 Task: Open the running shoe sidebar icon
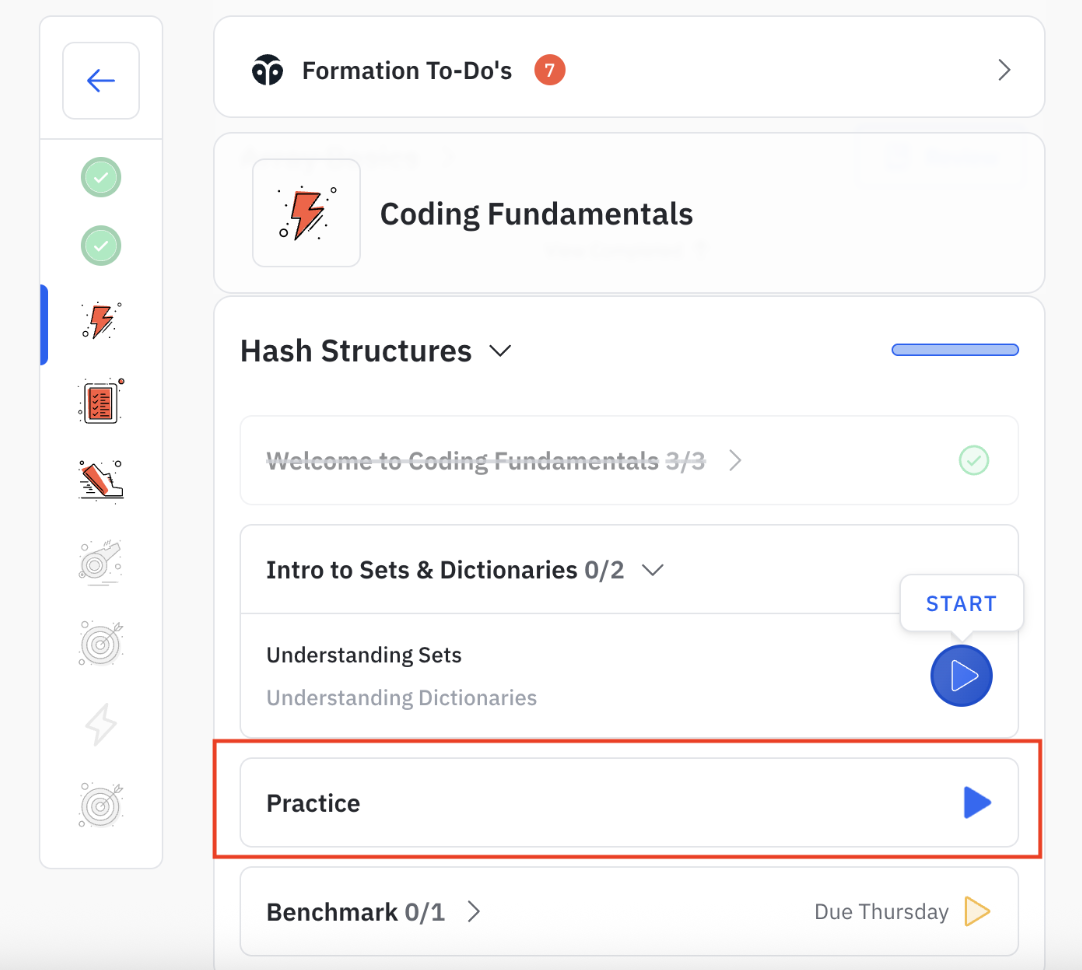(x=101, y=479)
